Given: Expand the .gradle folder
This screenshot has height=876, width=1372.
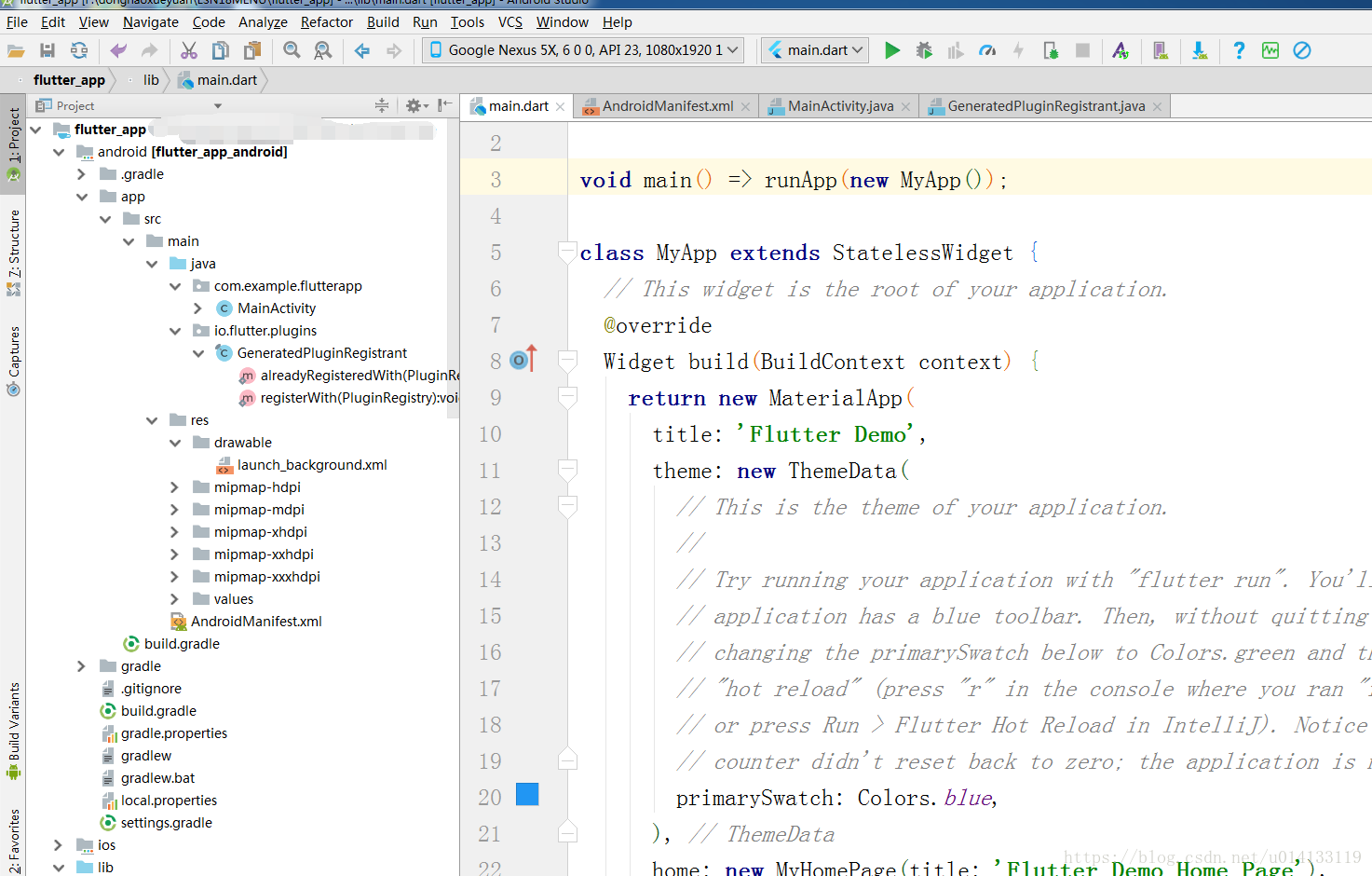Looking at the screenshot, I should (x=81, y=174).
